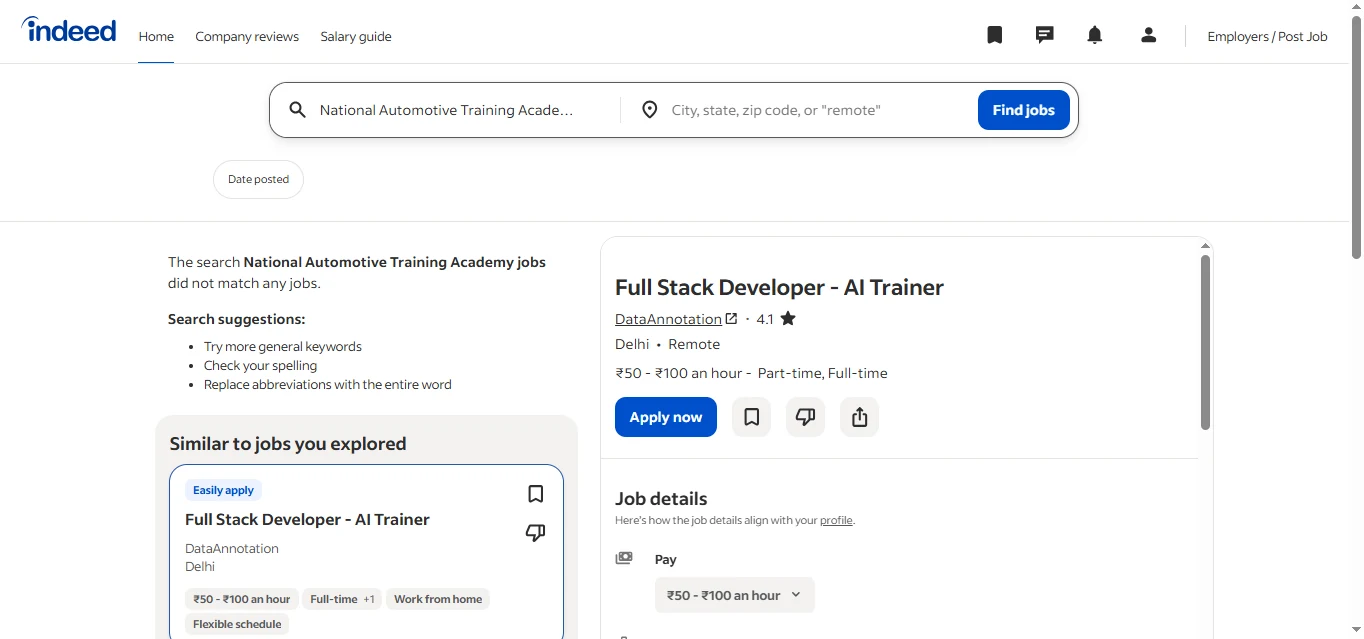
Task: Click the Try more general keywords suggestion
Action: point(283,346)
